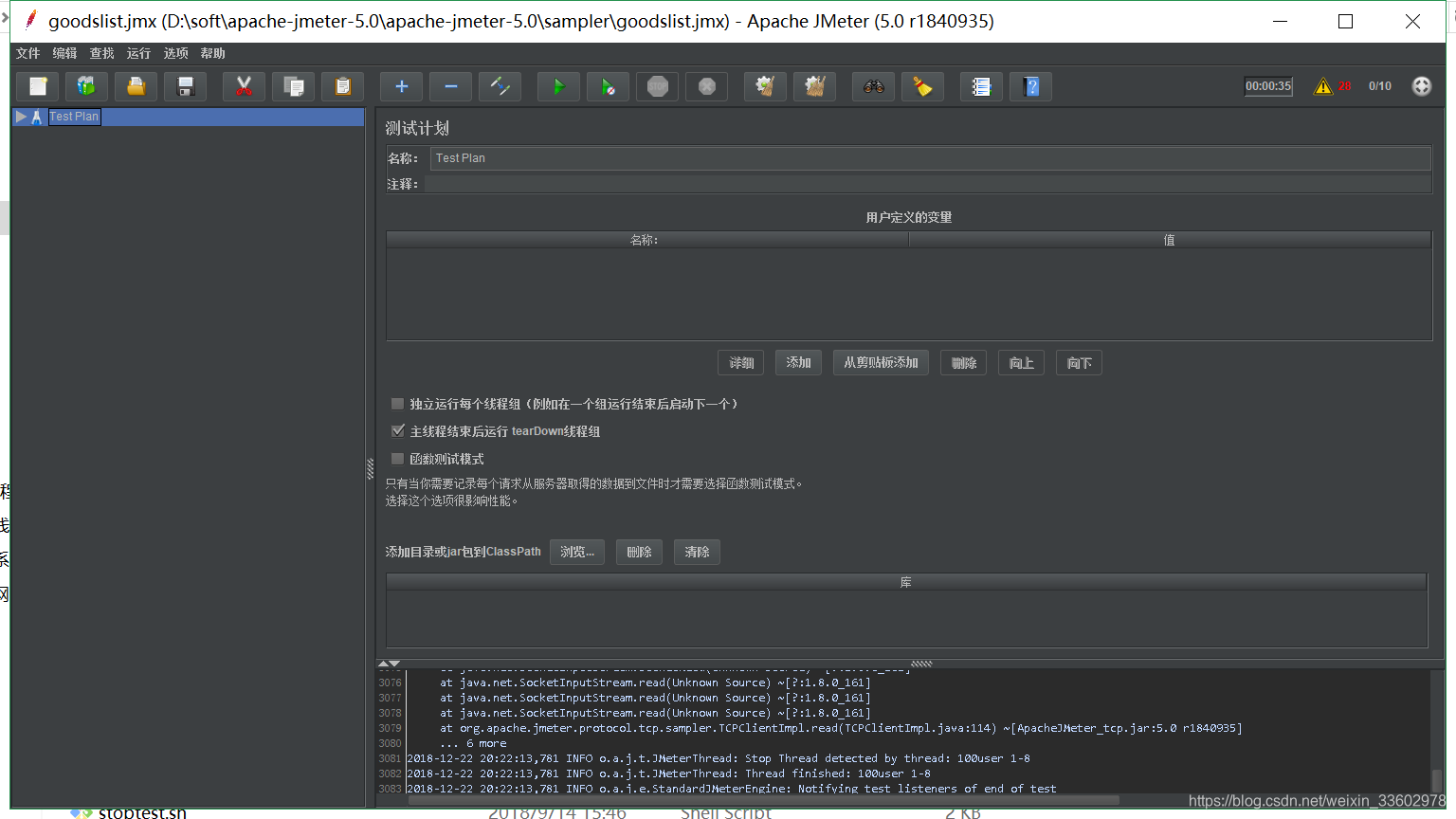
Task: Open the 选项 menu
Action: pos(176,53)
